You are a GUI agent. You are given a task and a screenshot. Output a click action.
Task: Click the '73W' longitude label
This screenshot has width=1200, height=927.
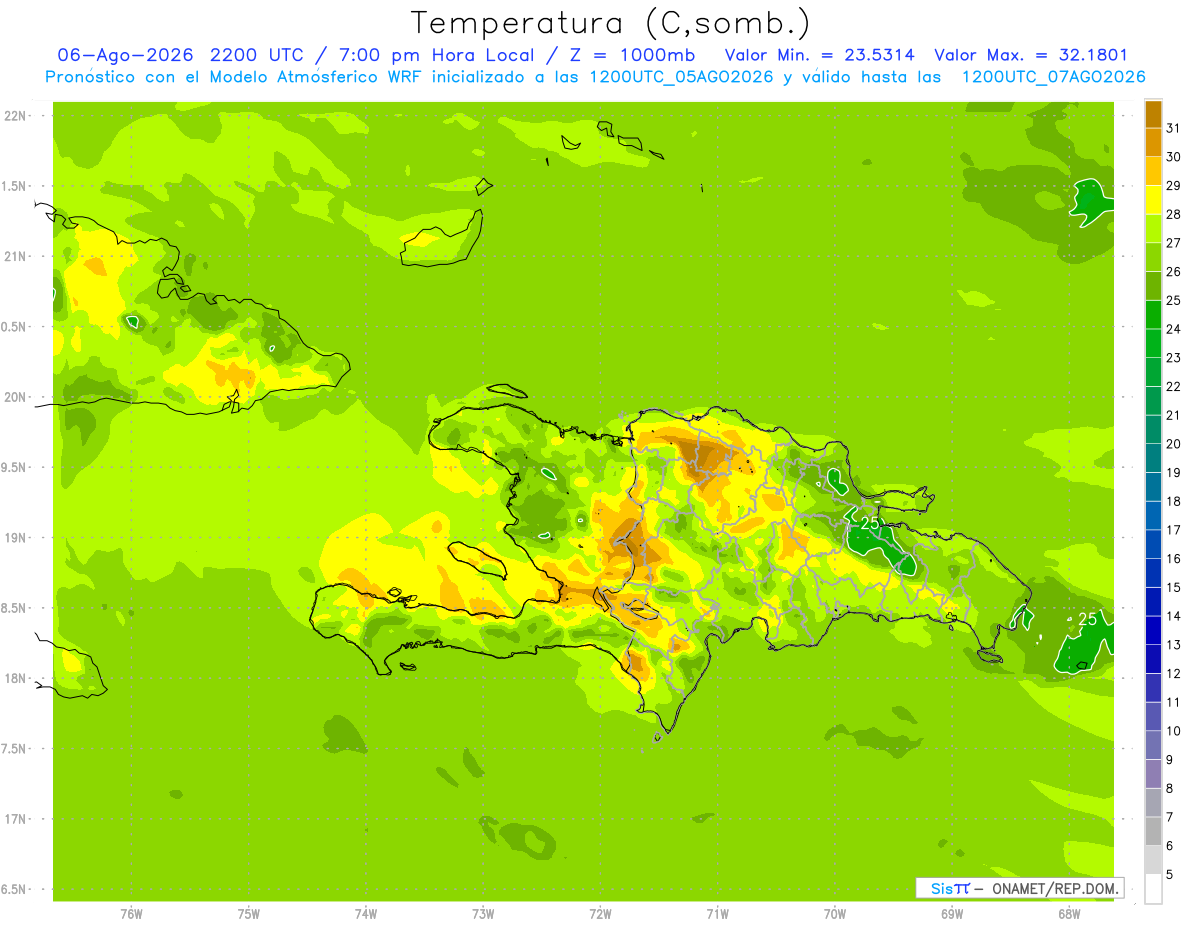483,915
